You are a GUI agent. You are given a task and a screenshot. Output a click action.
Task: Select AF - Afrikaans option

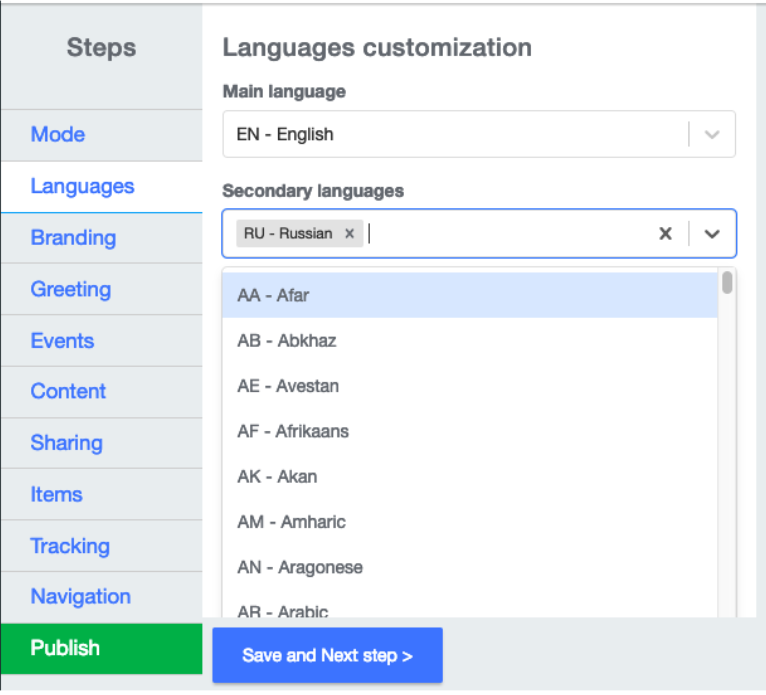pos(469,432)
